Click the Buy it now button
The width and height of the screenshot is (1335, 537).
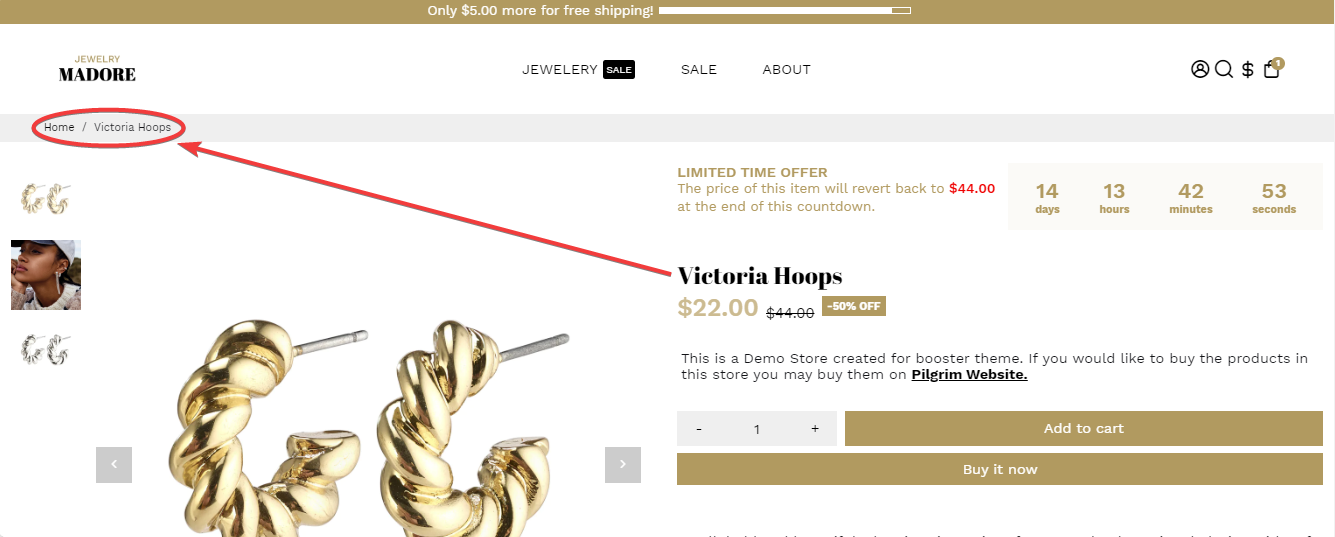point(1000,469)
